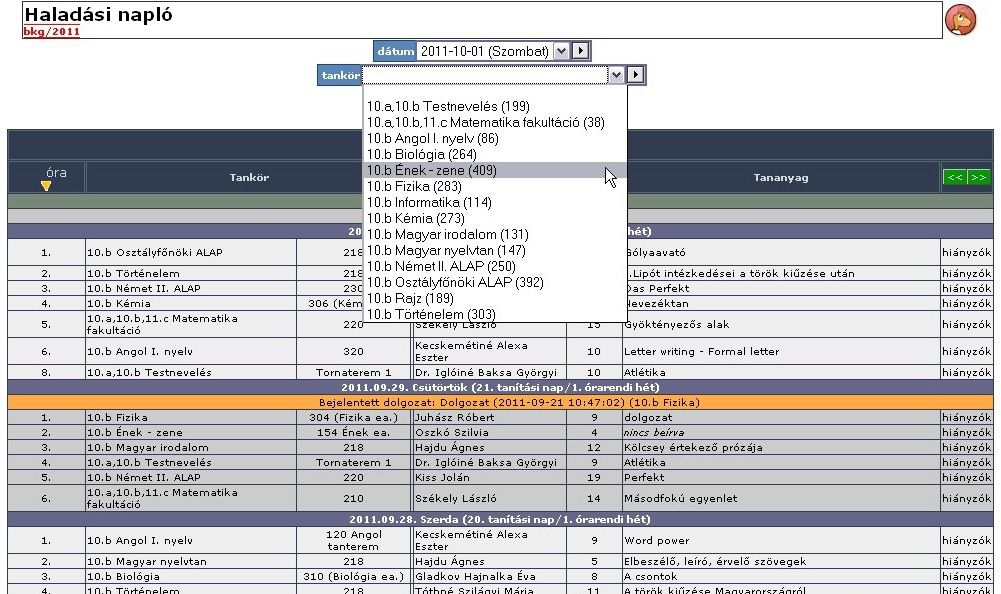Click room '310 (Biológia ea.)' cell

353,576
